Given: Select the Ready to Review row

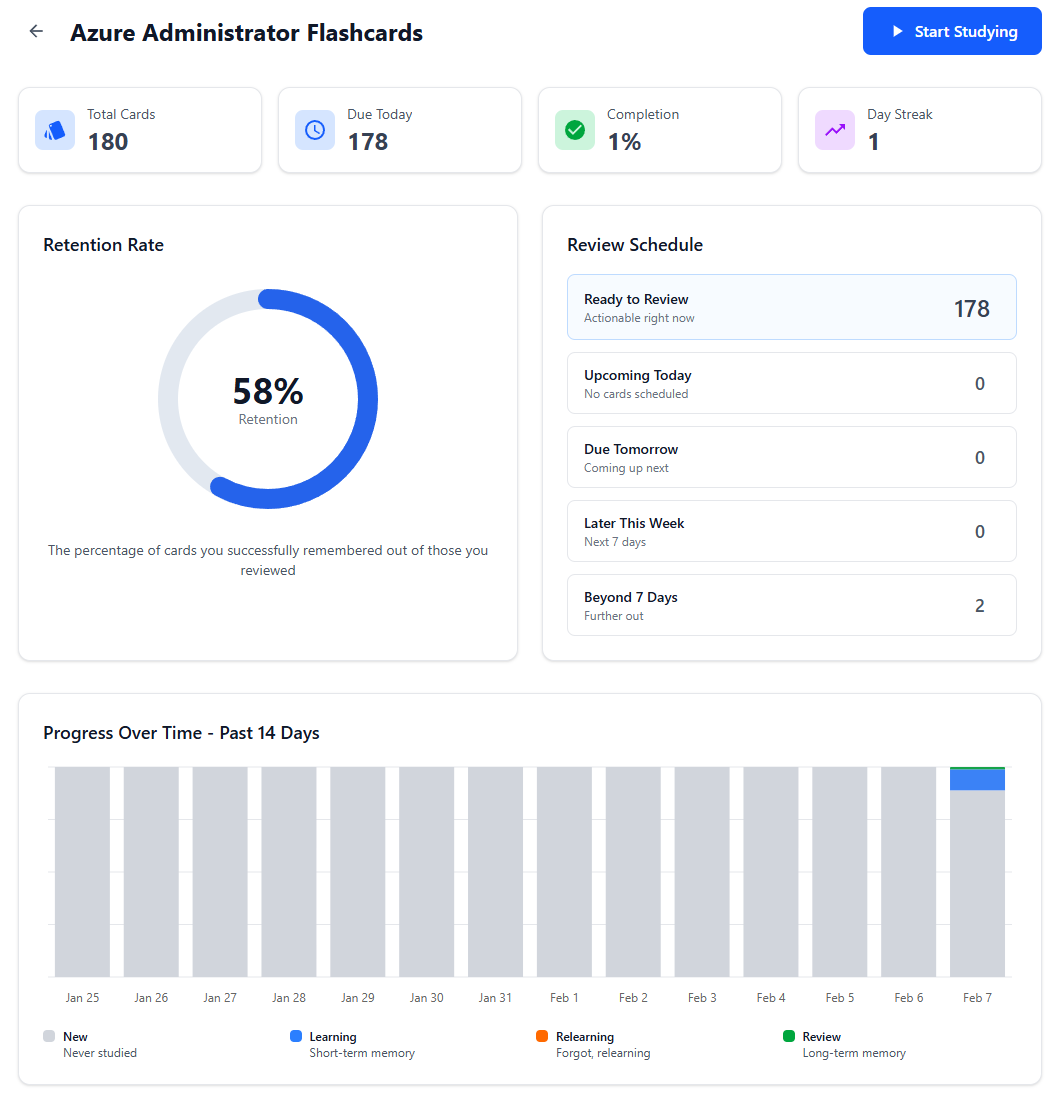Looking at the screenshot, I should [791, 308].
